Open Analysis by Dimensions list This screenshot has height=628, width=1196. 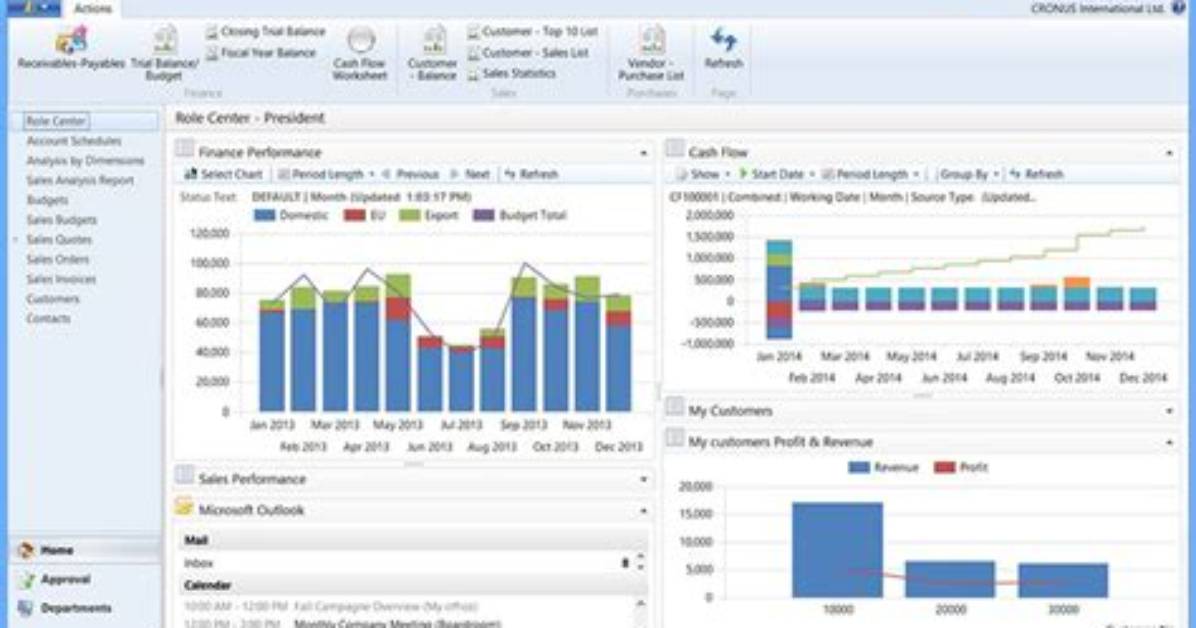click(85, 161)
